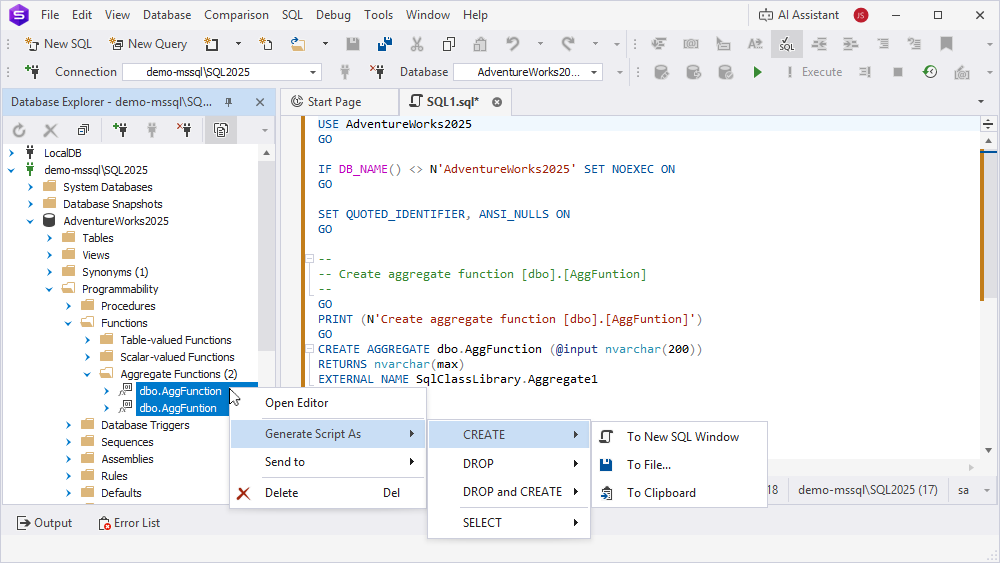Select the Synonyms (1) folder
1000x563 pixels.
[115, 272]
